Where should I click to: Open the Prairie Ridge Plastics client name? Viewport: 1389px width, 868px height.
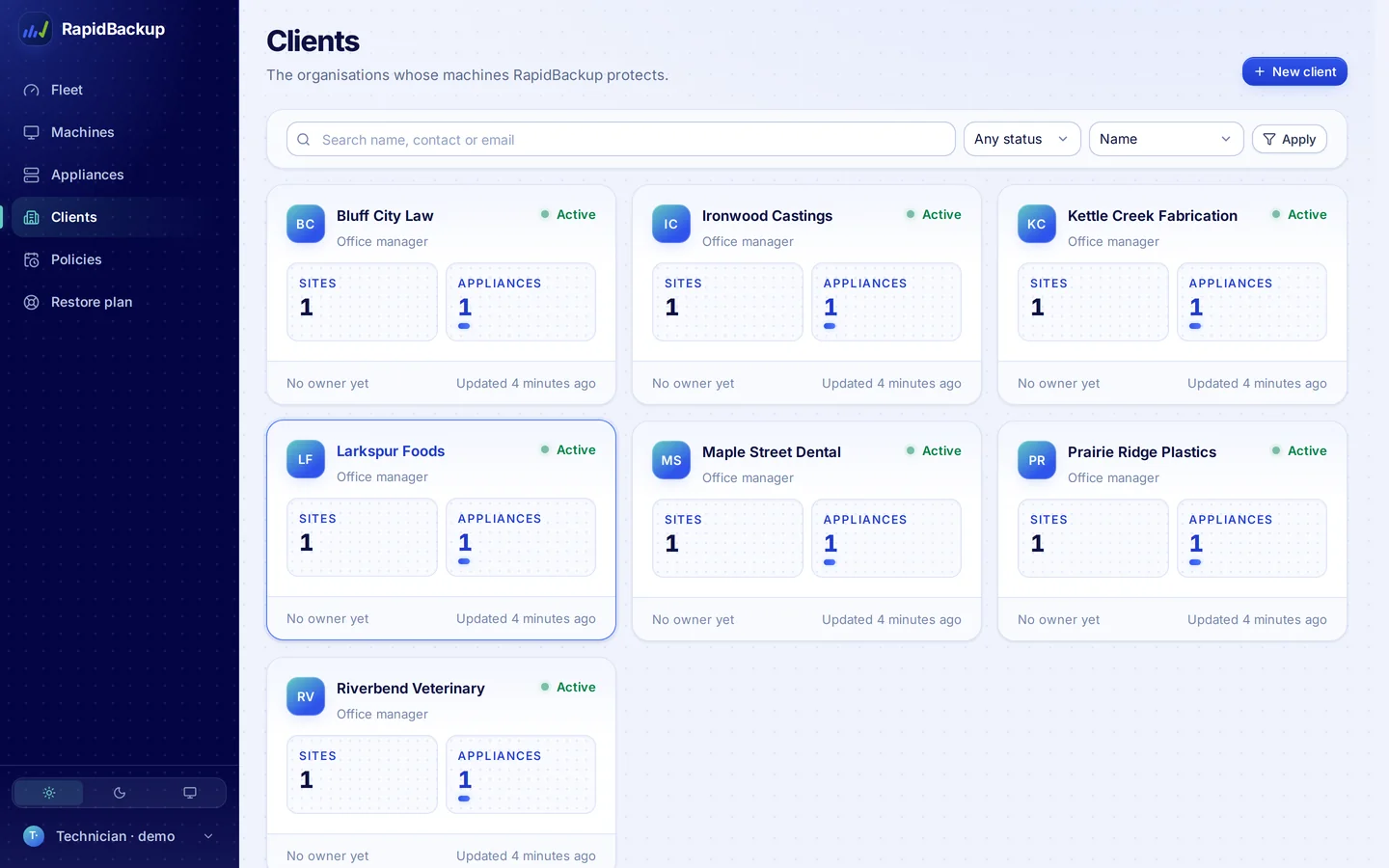1142,452
